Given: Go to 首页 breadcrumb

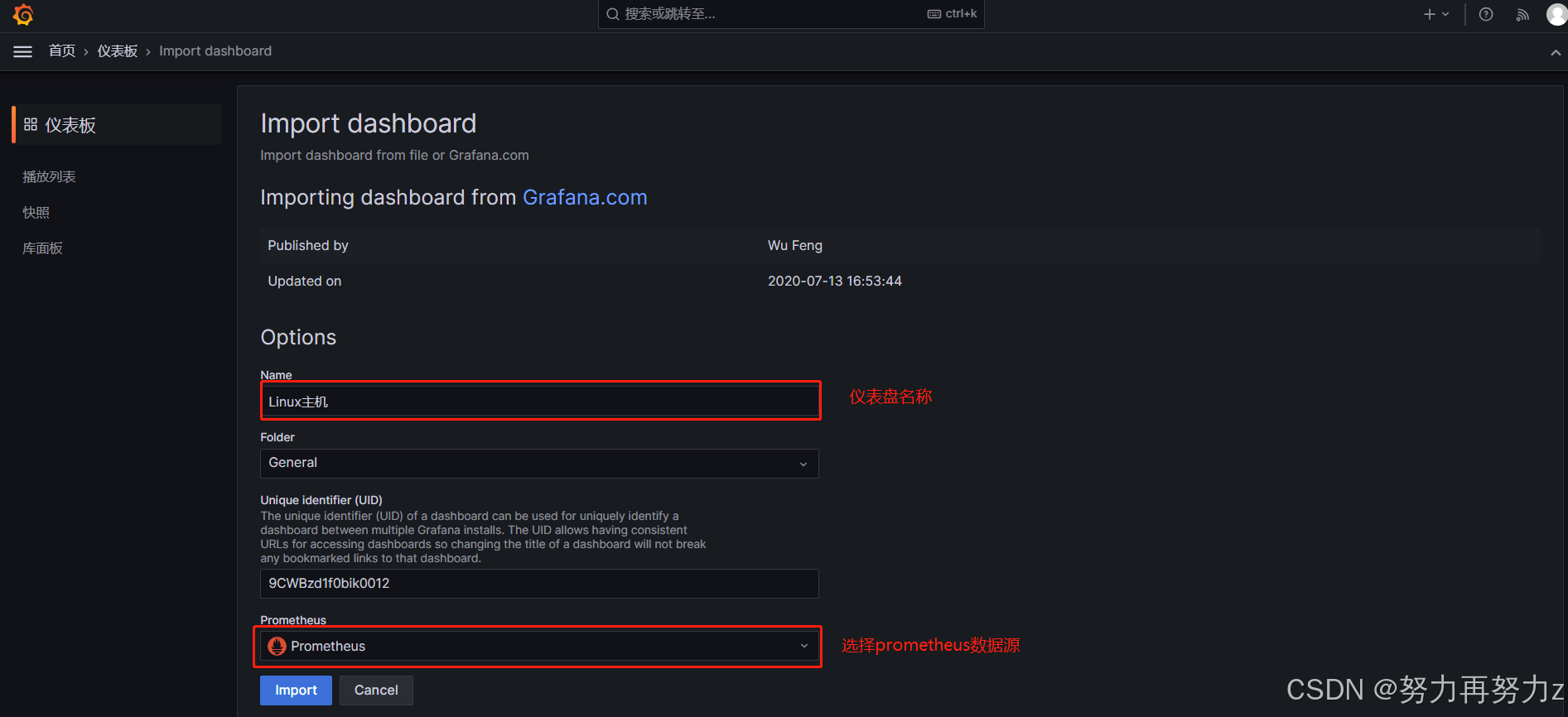Looking at the screenshot, I should click(62, 51).
